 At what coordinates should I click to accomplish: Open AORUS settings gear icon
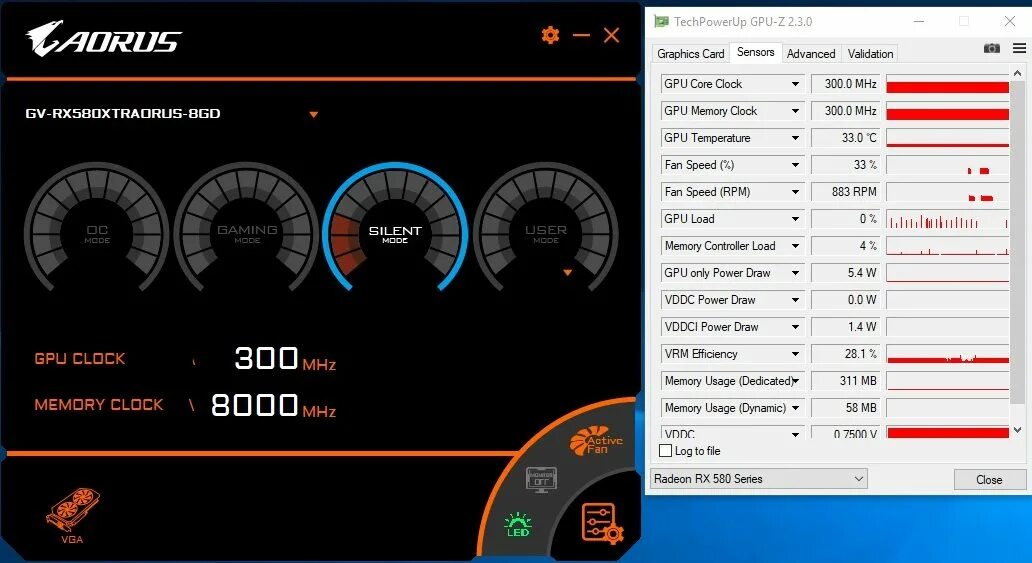[550, 35]
